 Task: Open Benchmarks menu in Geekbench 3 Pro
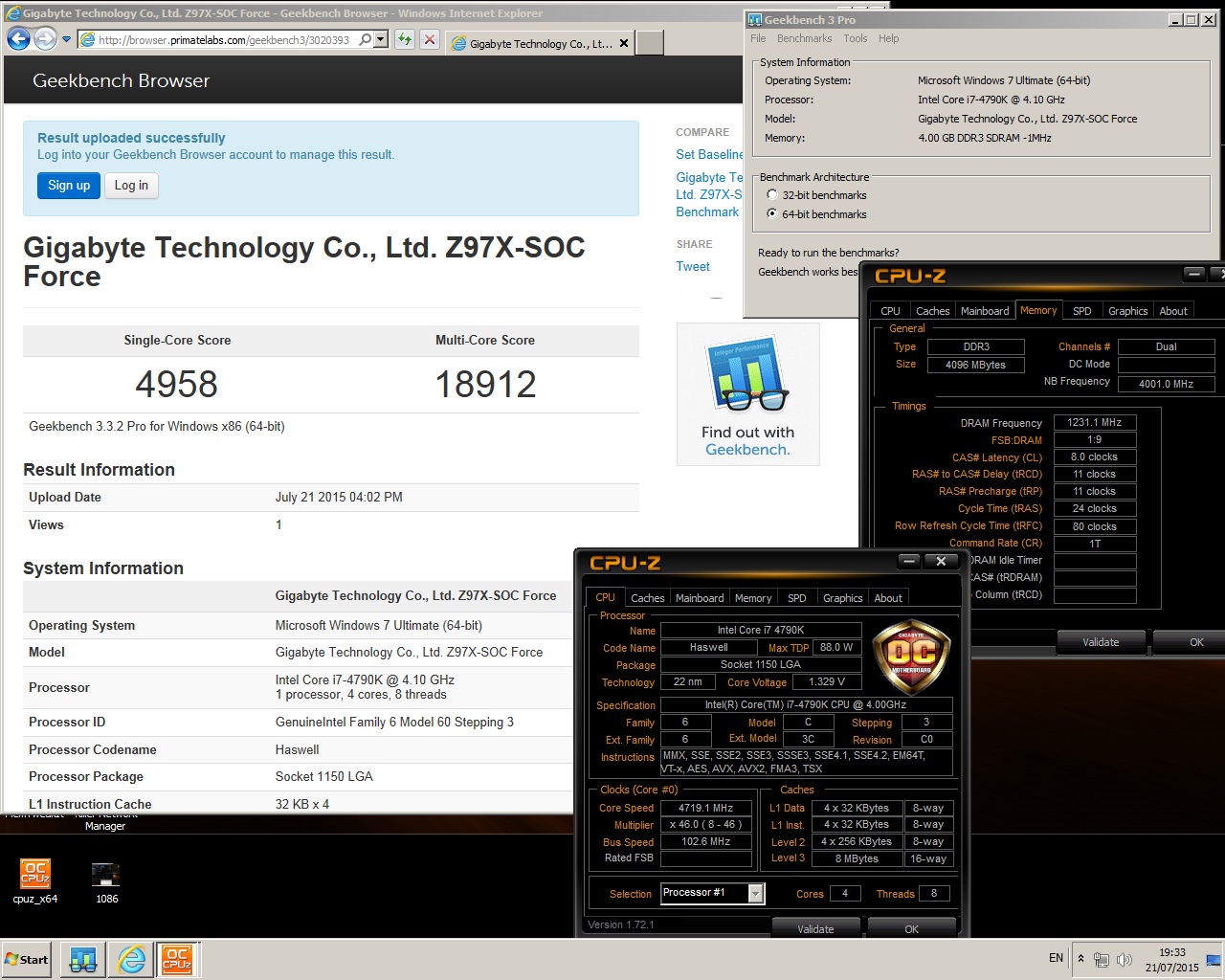[x=804, y=38]
